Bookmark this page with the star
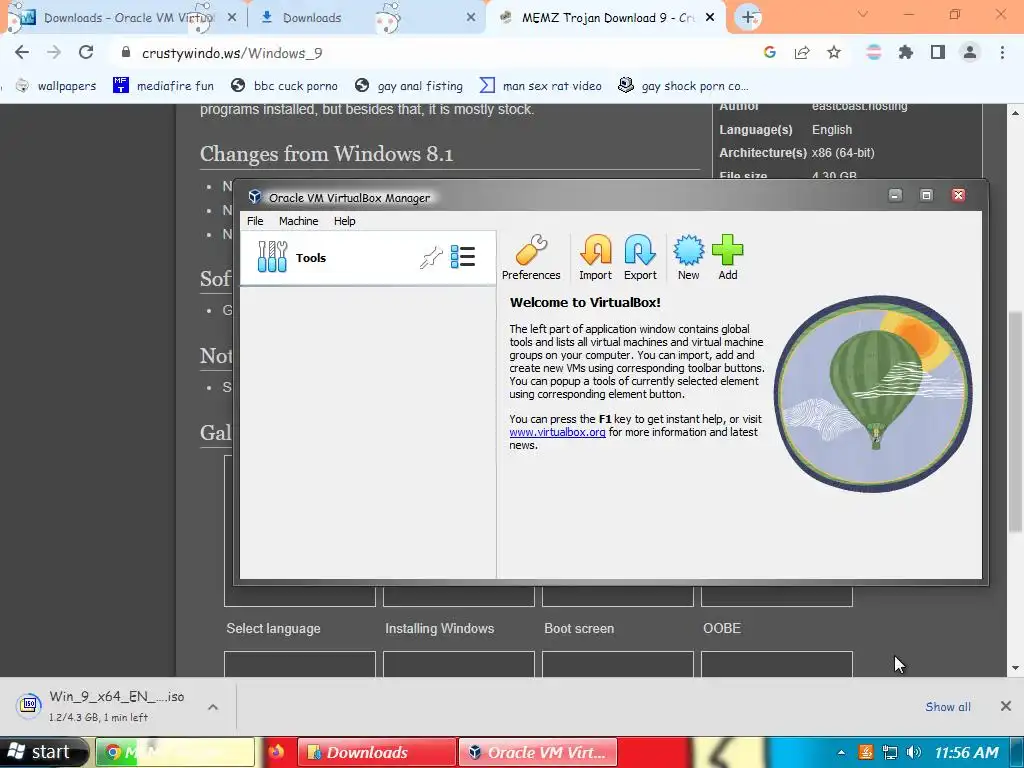 coord(834,52)
